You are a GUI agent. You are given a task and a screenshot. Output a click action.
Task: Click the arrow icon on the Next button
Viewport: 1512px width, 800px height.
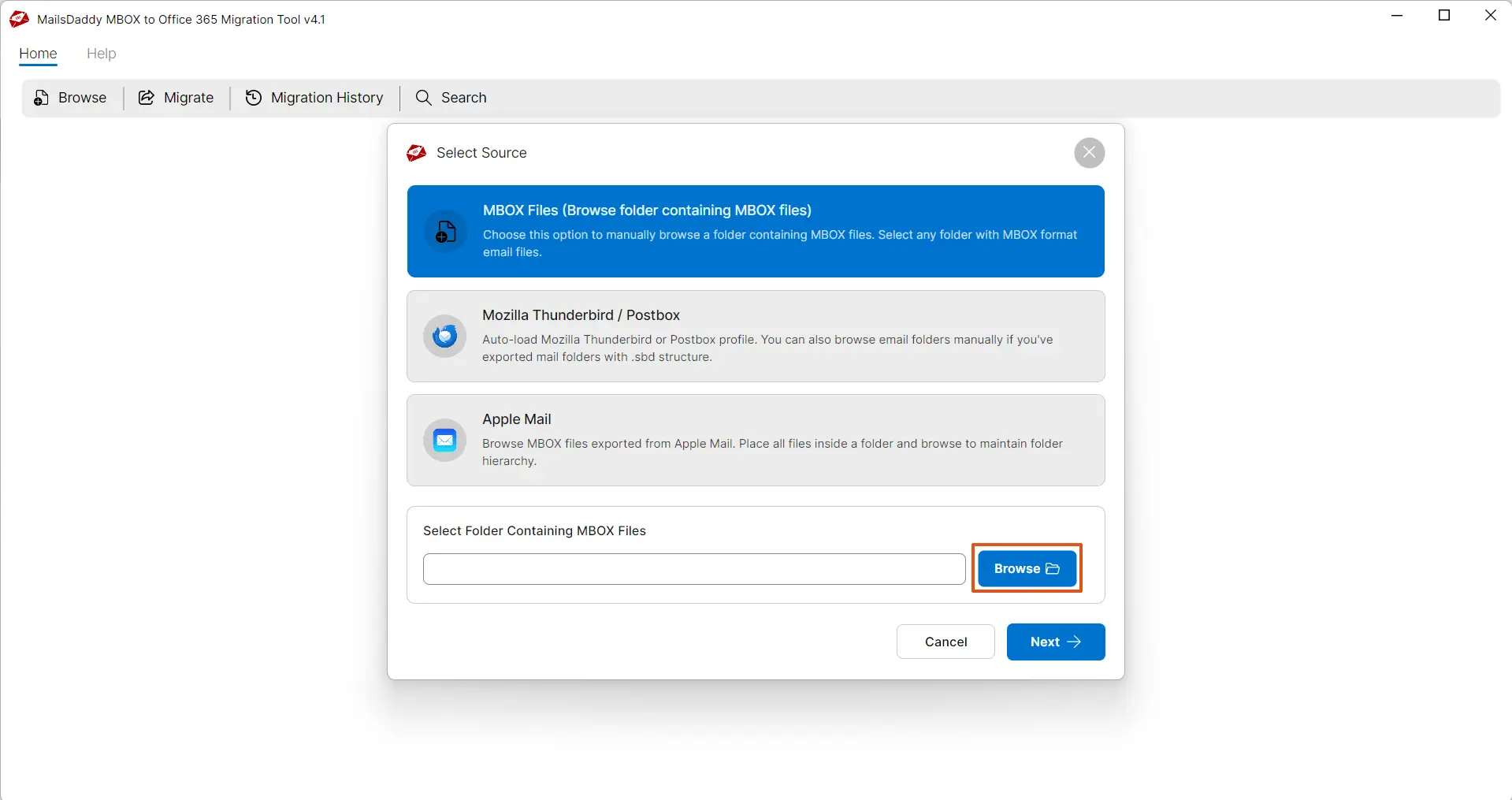pos(1073,642)
